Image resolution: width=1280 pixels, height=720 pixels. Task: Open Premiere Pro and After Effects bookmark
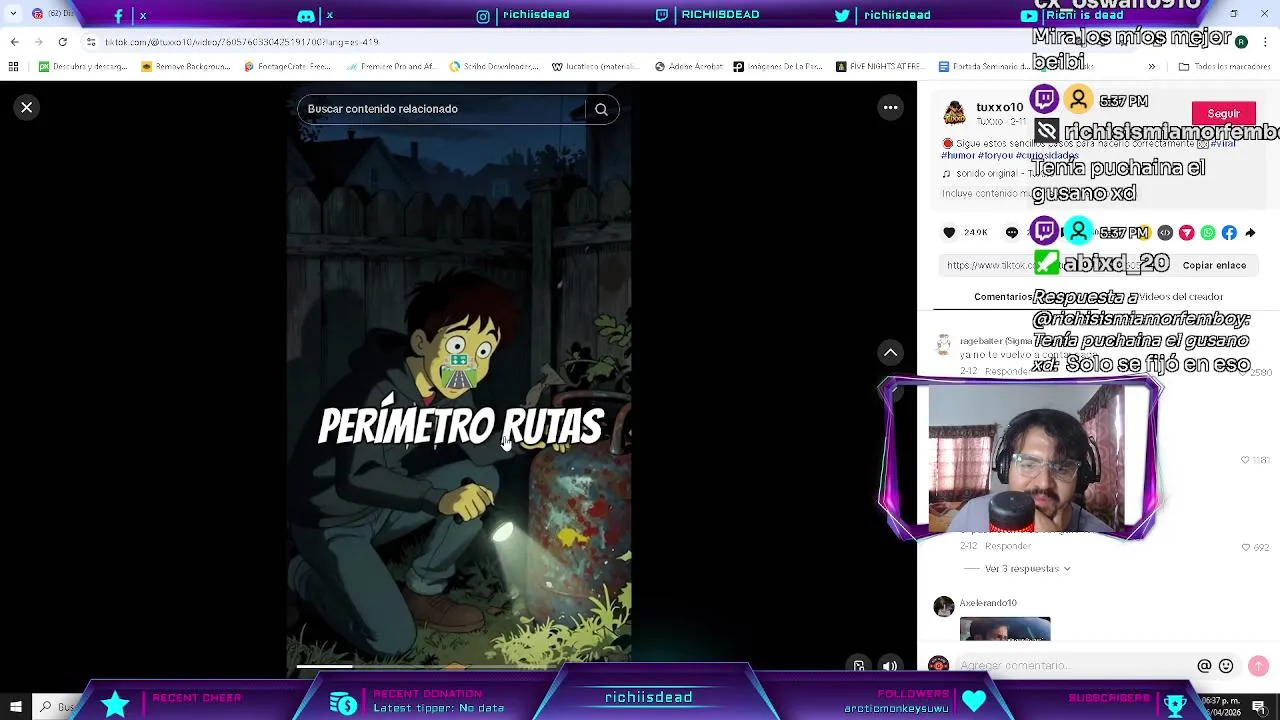pos(391,67)
